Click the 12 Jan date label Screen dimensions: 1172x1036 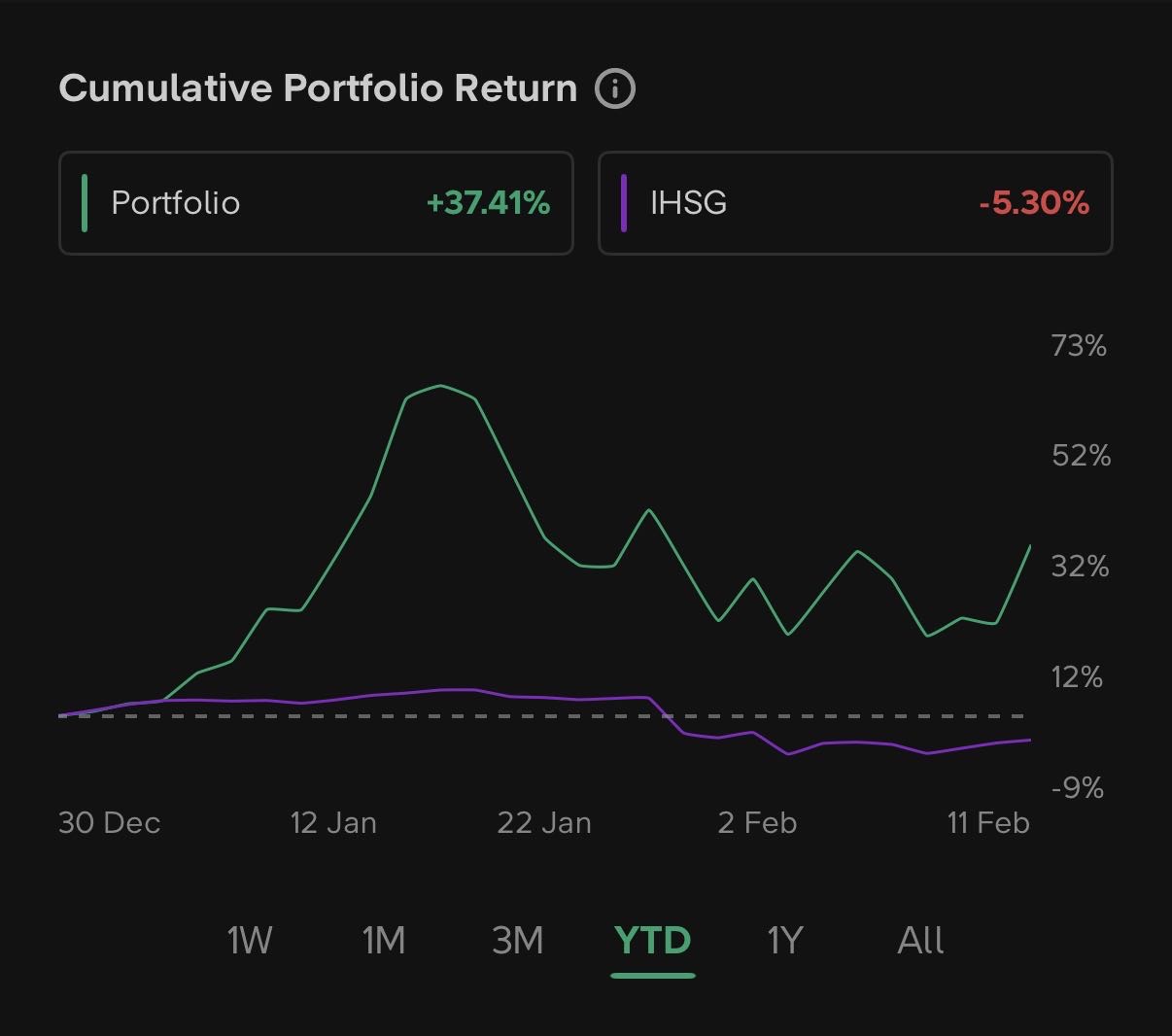click(x=333, y=823)
